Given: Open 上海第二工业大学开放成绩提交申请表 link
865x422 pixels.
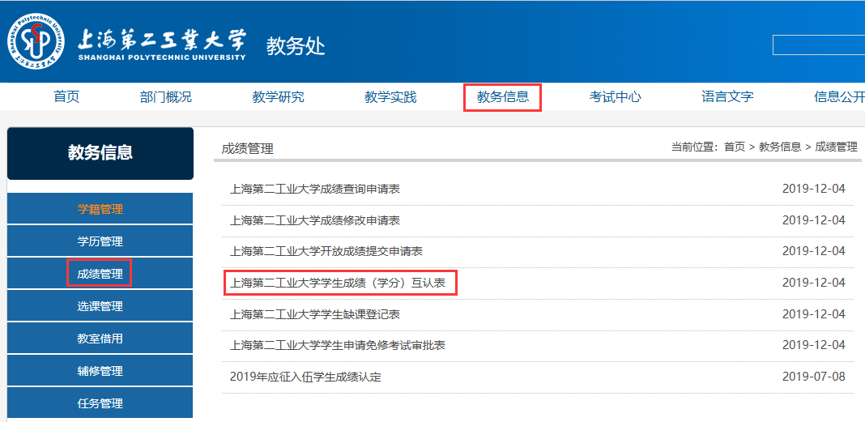Looking at the screenshot, I should [326, 252].
